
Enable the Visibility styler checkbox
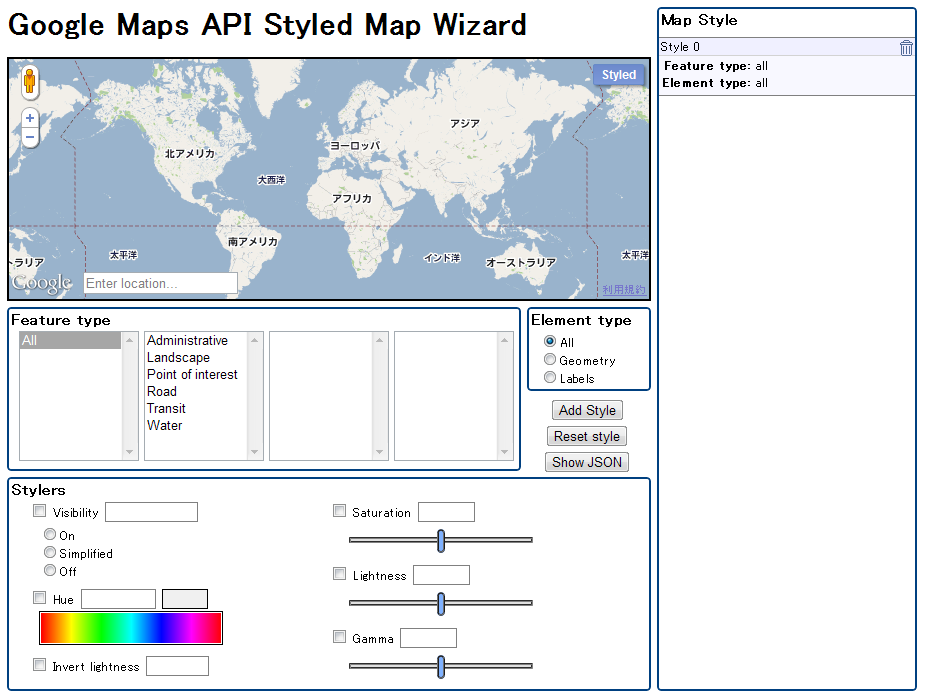click(40, 511)
